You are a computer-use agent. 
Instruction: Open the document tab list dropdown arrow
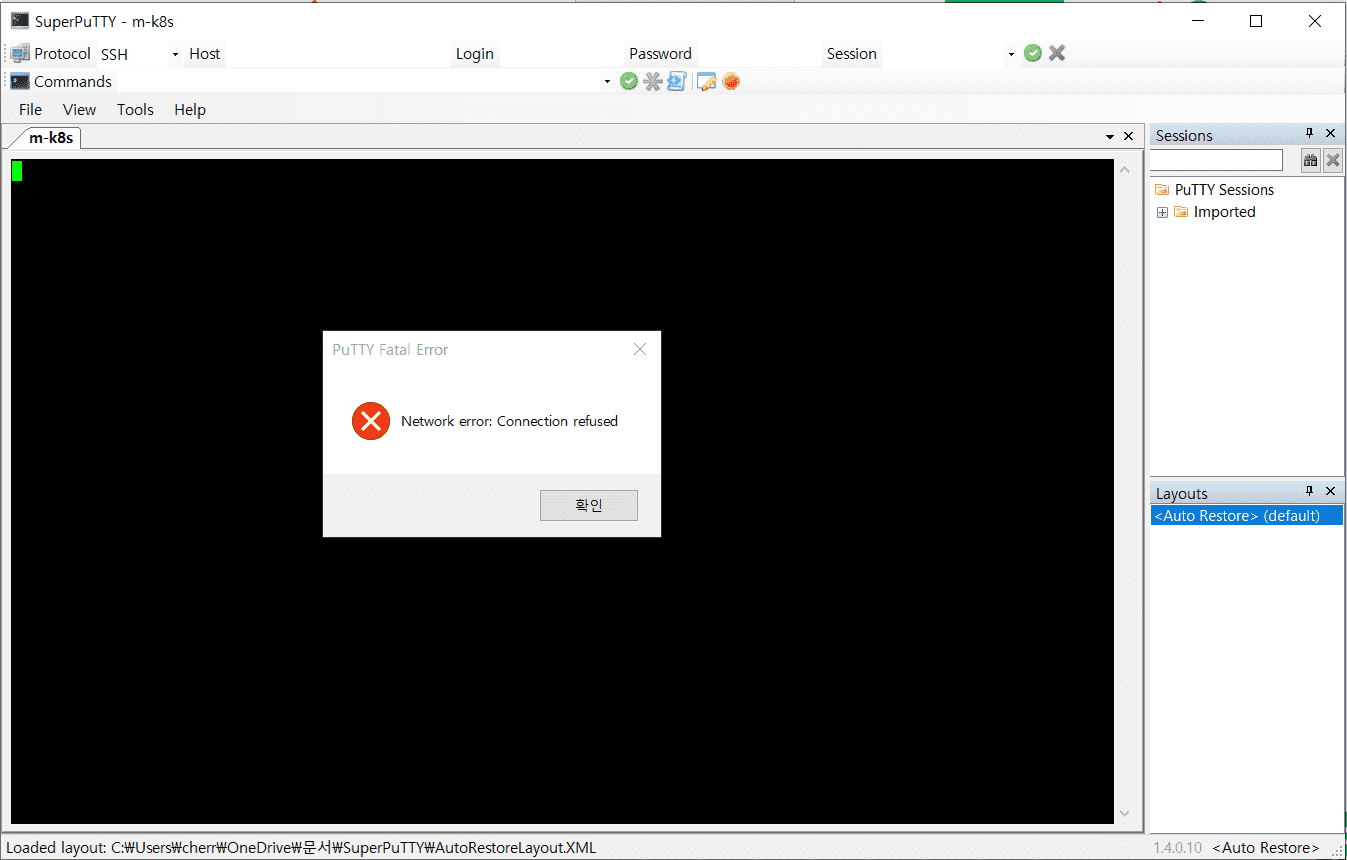1110,137
